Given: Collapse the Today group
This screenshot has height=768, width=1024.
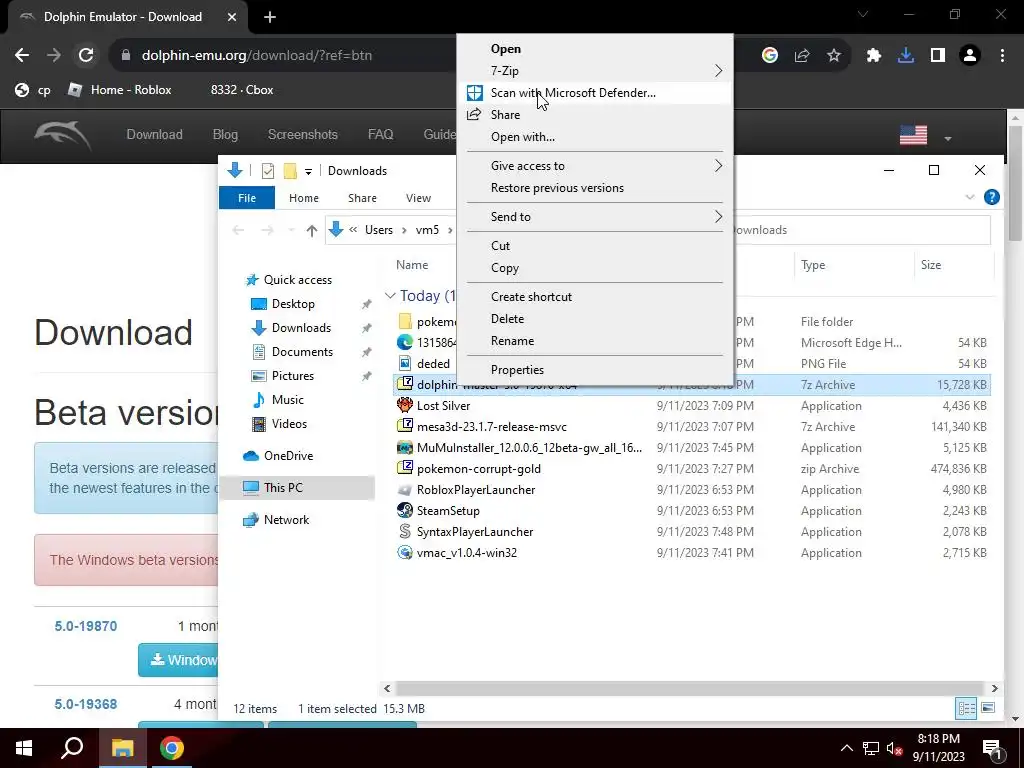Looking at the screenshot, I should (x=390, y=296).
